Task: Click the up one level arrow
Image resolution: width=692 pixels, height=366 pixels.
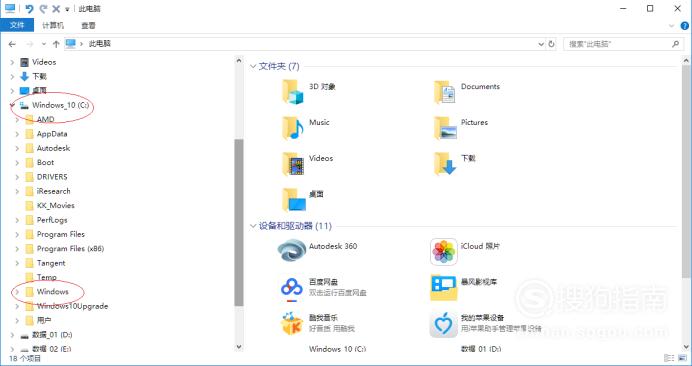Action: pos(56,44)
